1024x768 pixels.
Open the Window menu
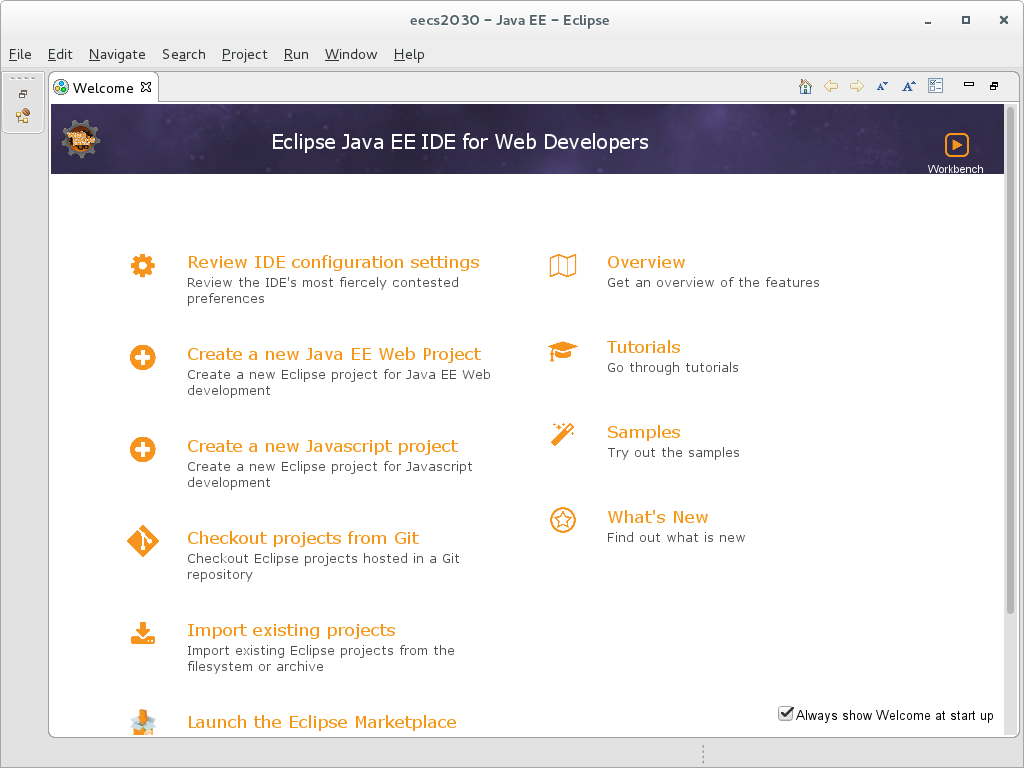tap(351, 54)
